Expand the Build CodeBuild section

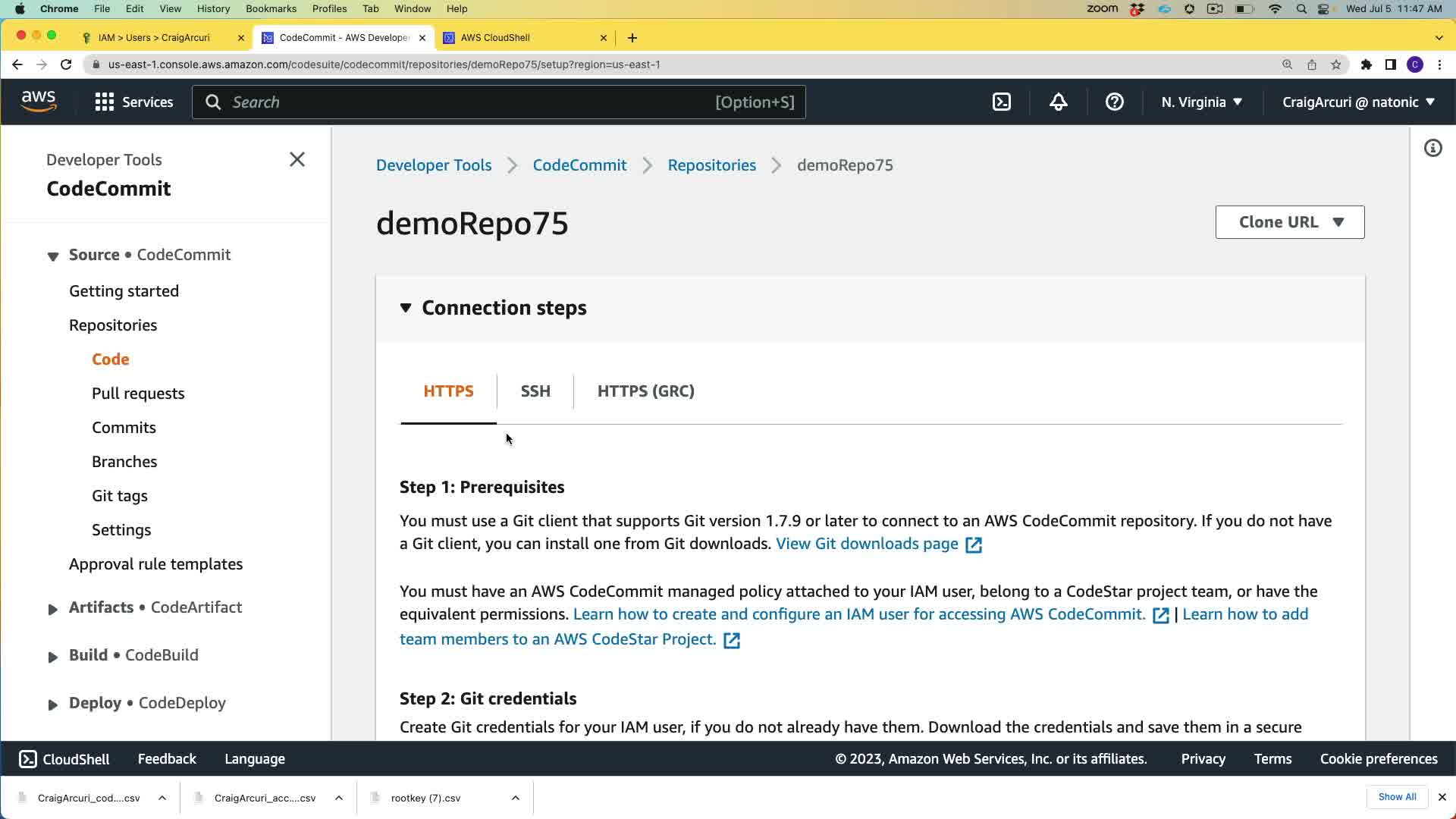coord(52,657)
